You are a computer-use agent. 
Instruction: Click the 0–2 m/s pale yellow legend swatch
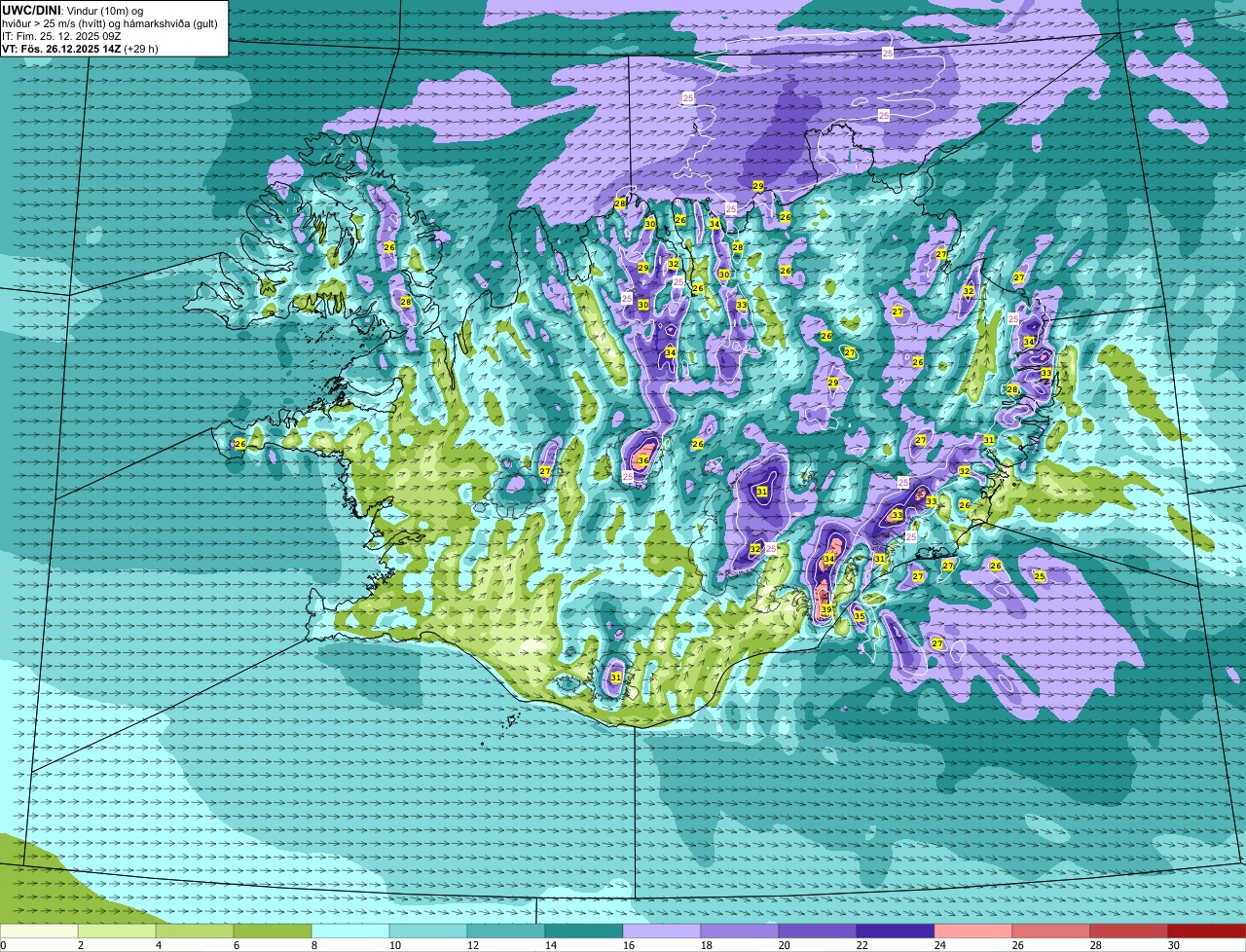point(39,932)
